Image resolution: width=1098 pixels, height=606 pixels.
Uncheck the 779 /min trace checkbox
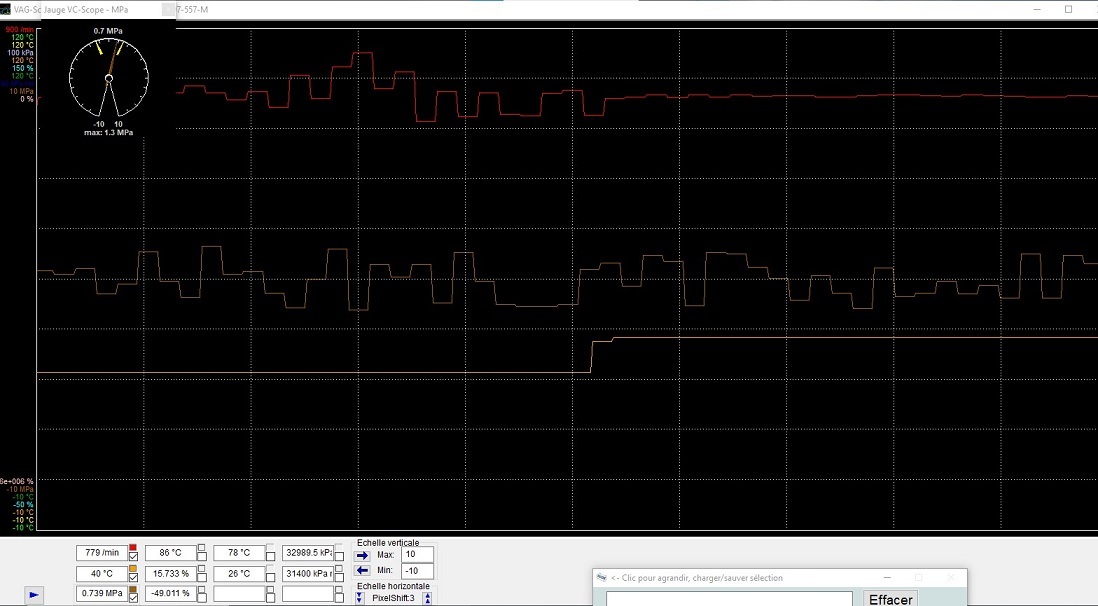click(133, 556)
